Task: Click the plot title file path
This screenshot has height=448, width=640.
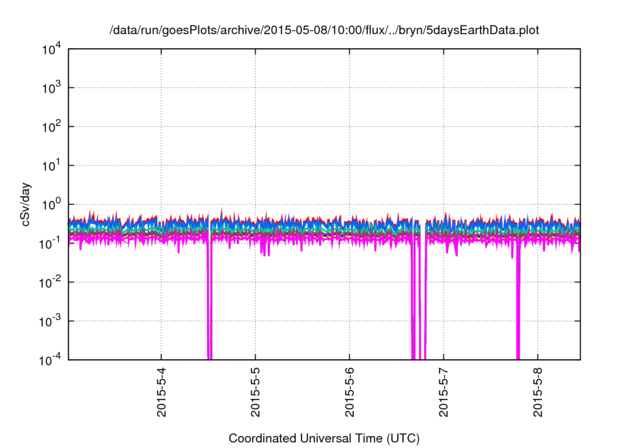Action: [324, 30]
